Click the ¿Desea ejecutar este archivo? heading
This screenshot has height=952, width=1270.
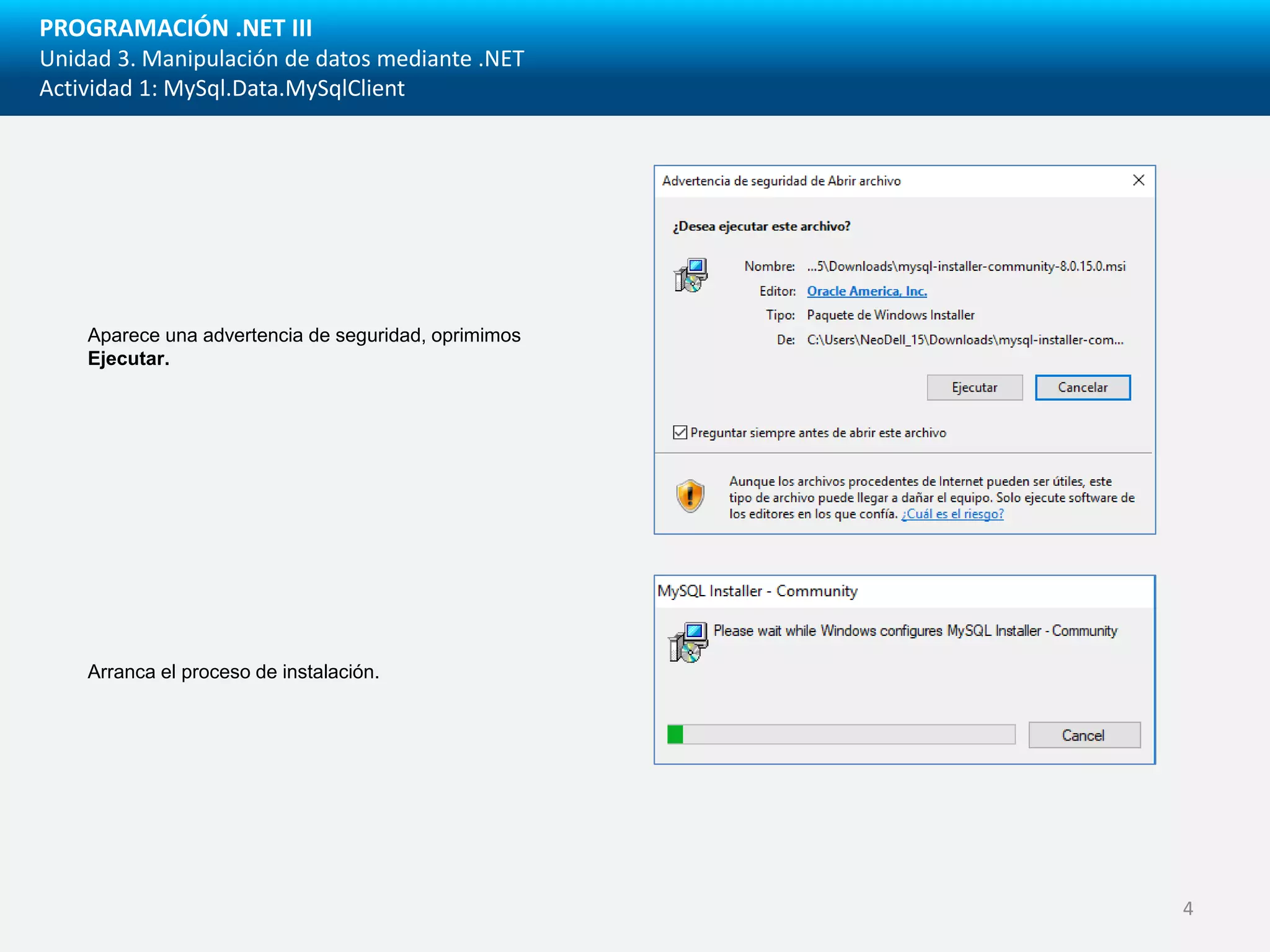[762, 226]
